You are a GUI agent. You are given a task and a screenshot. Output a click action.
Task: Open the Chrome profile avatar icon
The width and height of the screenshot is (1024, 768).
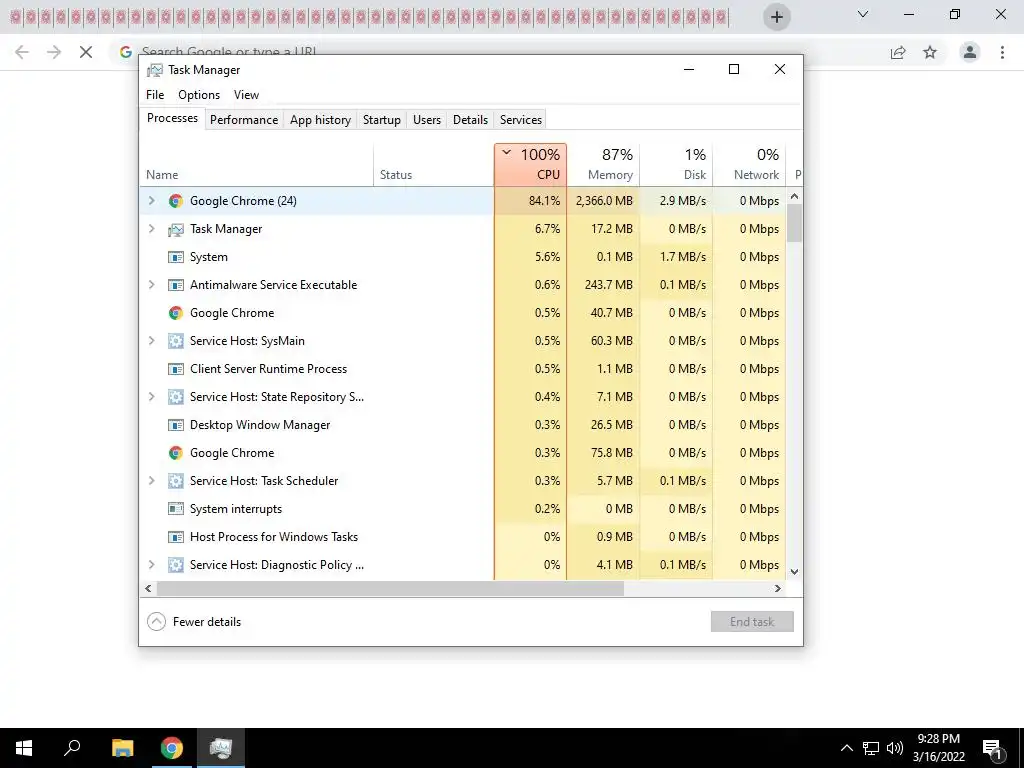click(x=970, y=52)
